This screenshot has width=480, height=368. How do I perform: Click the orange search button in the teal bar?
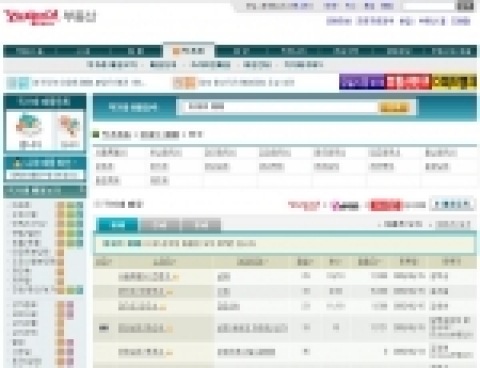(394, 107)
